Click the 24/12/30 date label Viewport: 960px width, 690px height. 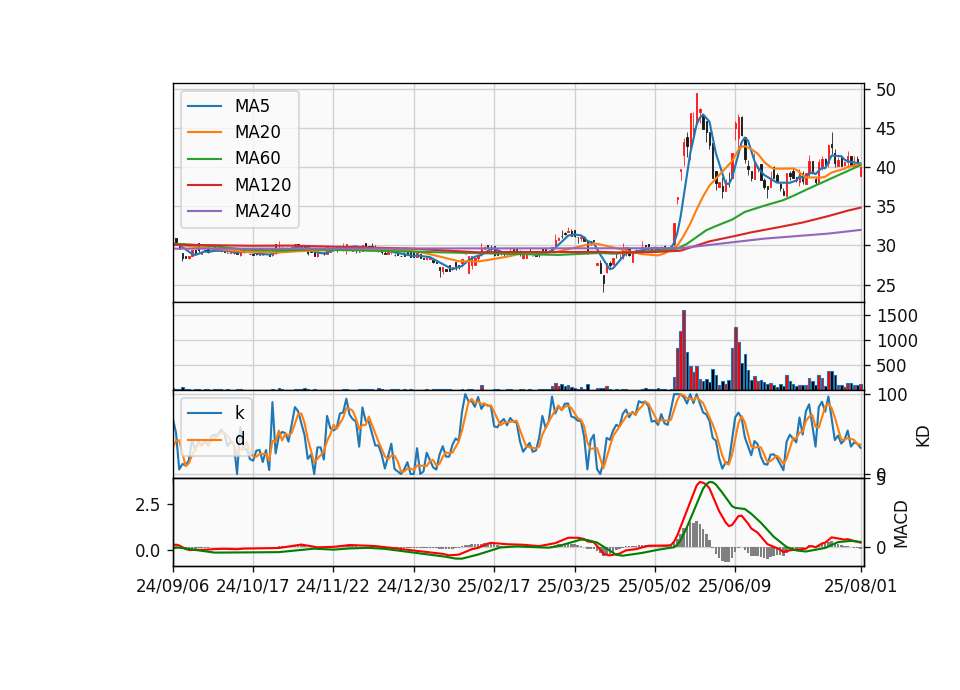[x=413, y=587]
